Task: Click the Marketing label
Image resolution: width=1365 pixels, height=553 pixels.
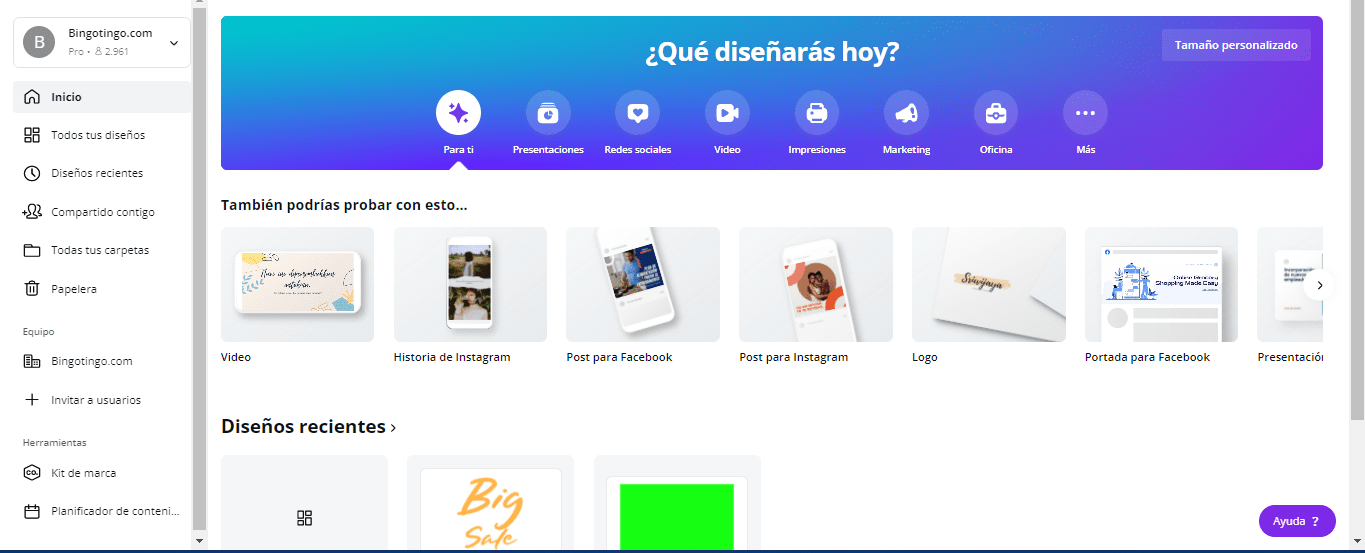Action: (x=906, y=150)
